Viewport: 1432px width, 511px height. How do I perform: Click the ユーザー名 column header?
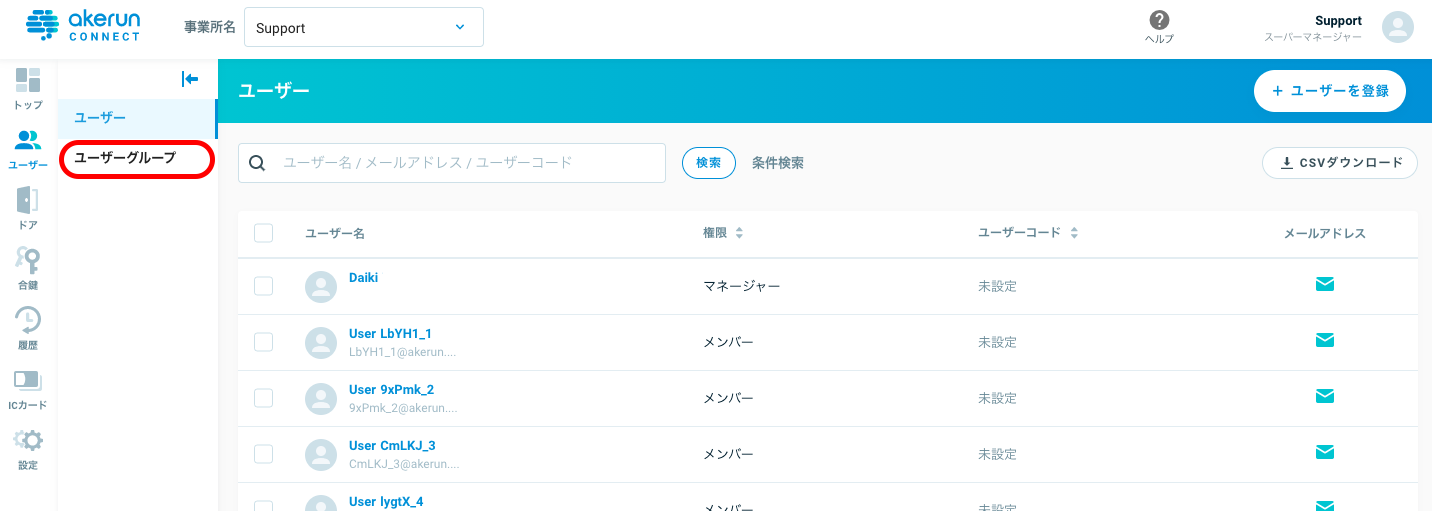coord(335,233)
